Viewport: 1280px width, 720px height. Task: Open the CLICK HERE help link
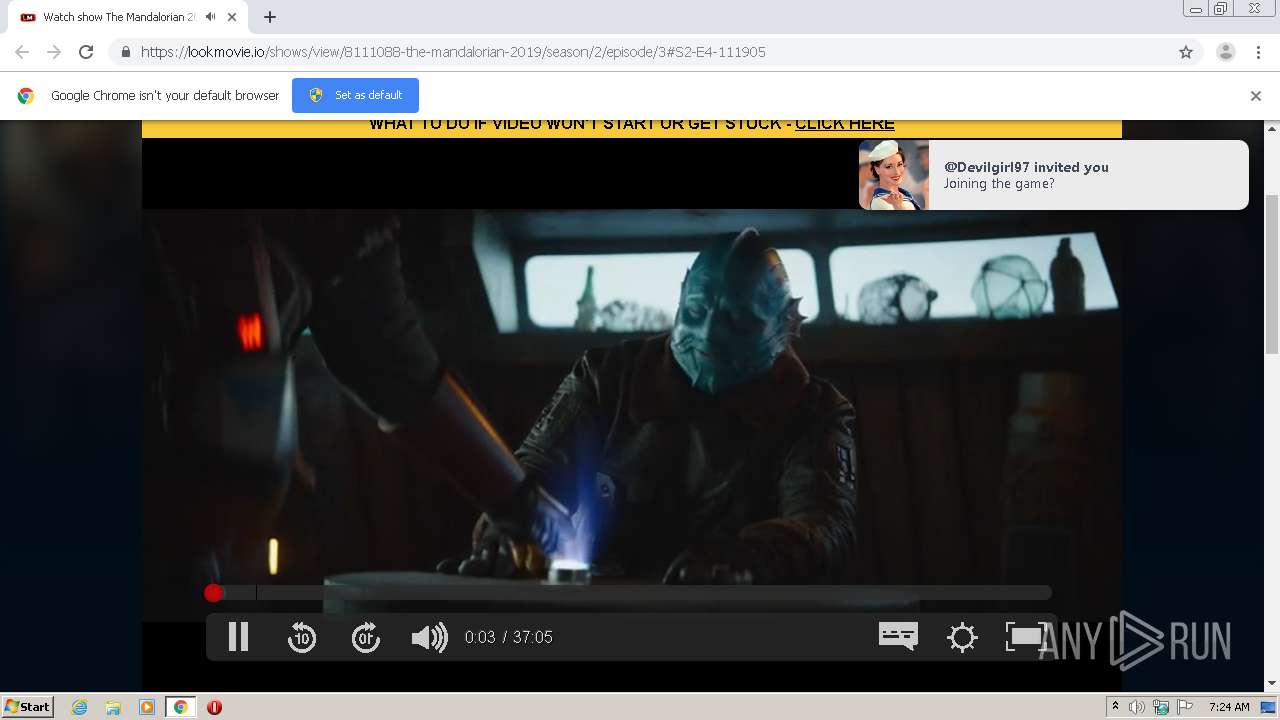click(845, 124)
